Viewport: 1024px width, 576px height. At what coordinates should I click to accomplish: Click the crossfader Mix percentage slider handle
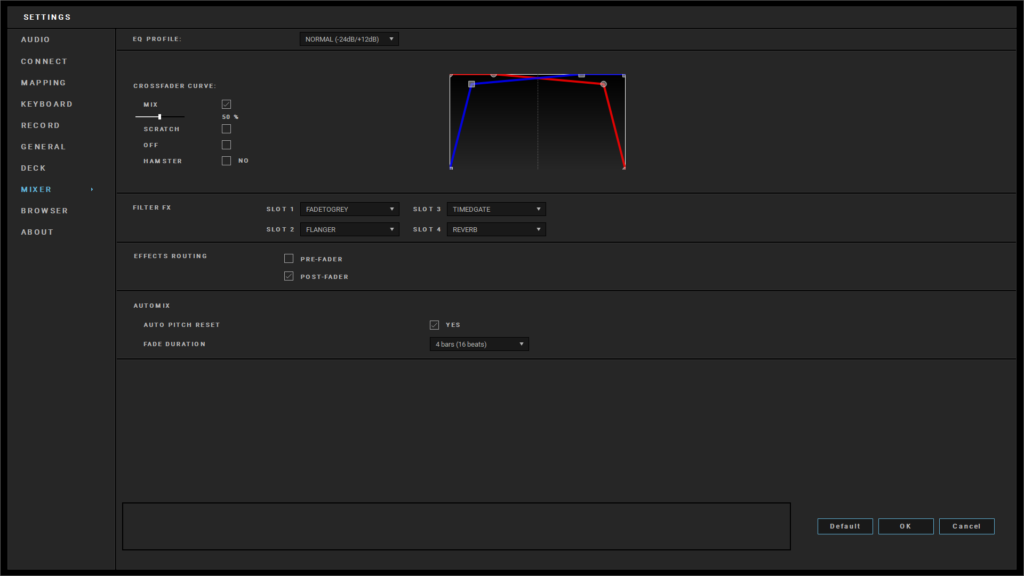(160, 117)
